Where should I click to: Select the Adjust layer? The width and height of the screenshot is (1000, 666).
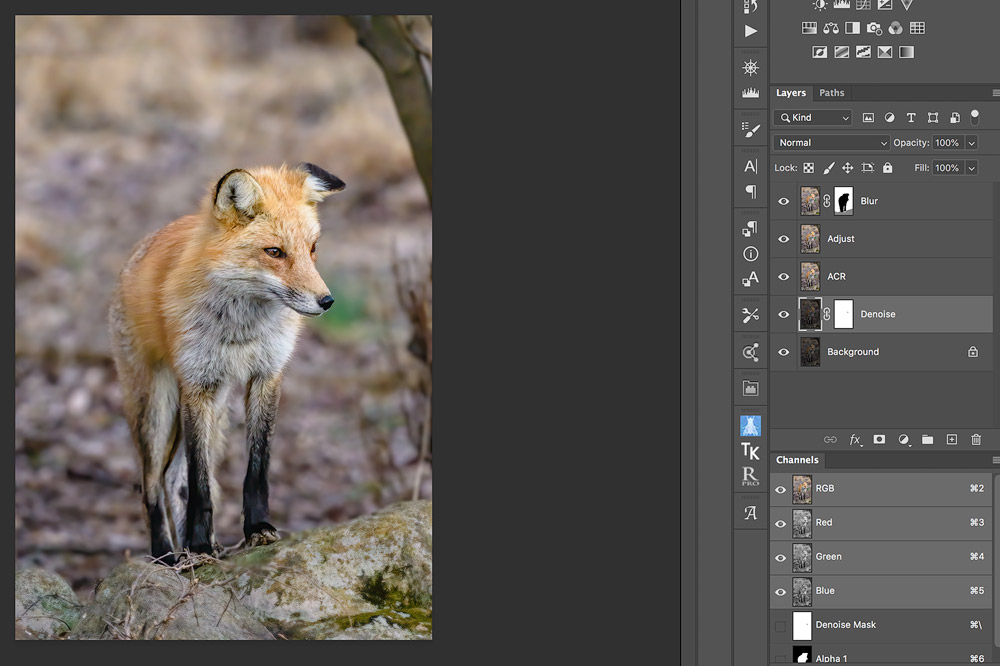tap(880, 239)
